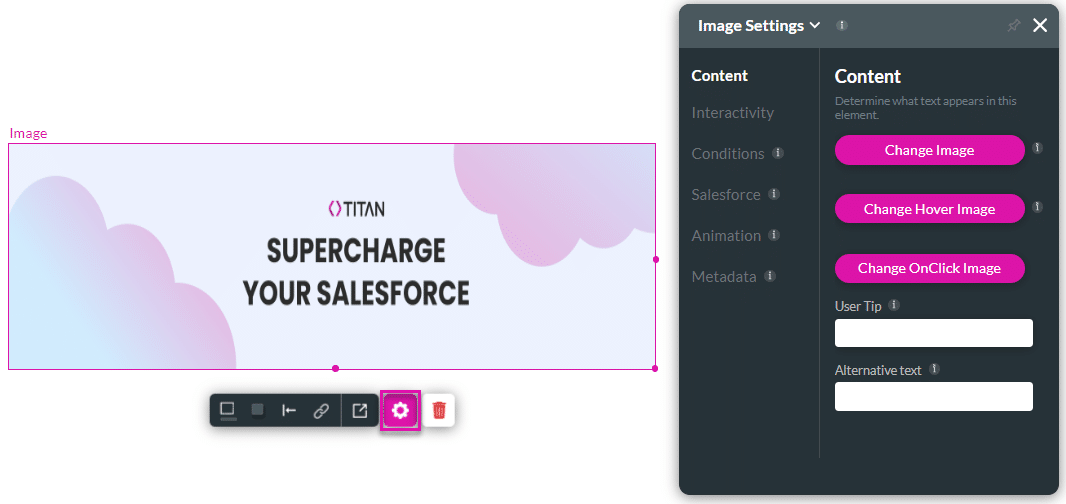Click the bottom-right corner resize handle
Viewport: 1066px width, 504px height.
pyautogui.click(x=655, y=369)
